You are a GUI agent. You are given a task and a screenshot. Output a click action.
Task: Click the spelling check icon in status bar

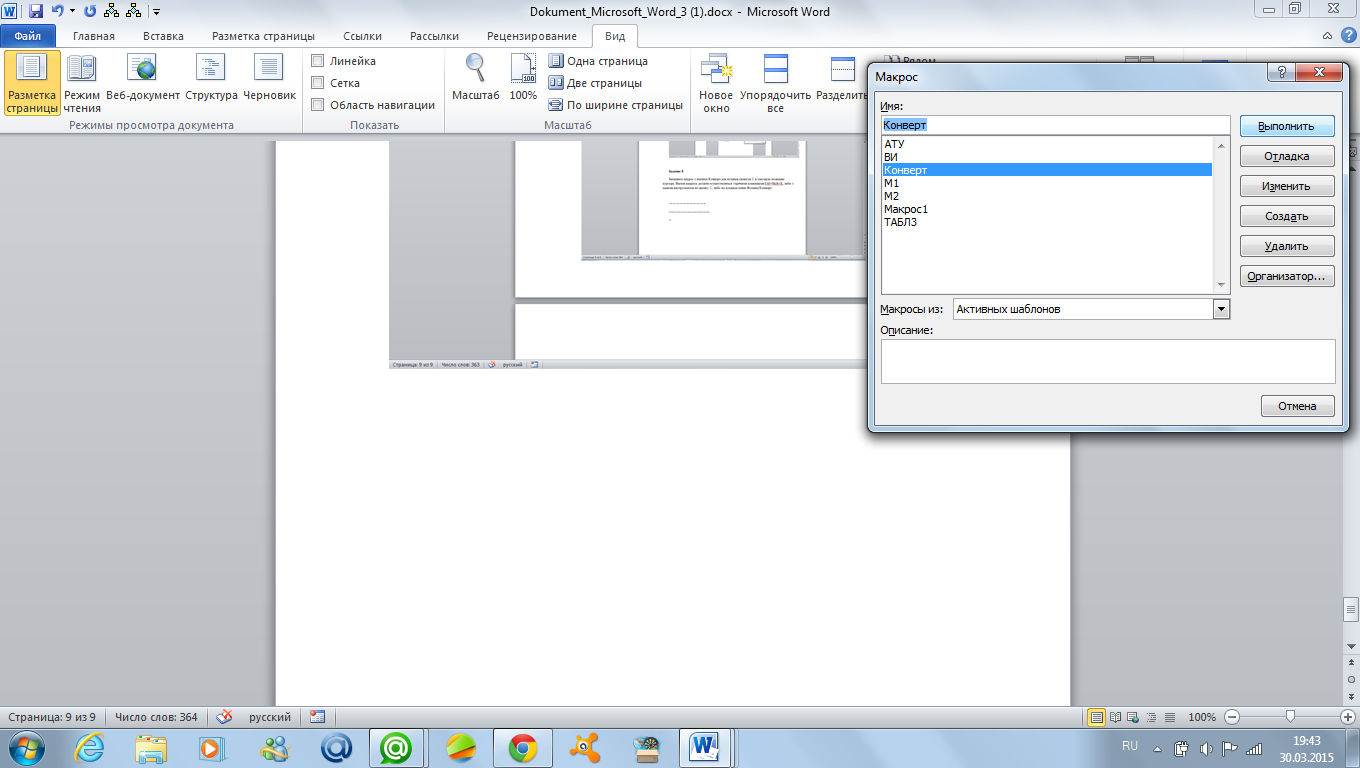(x=225, y=717)
